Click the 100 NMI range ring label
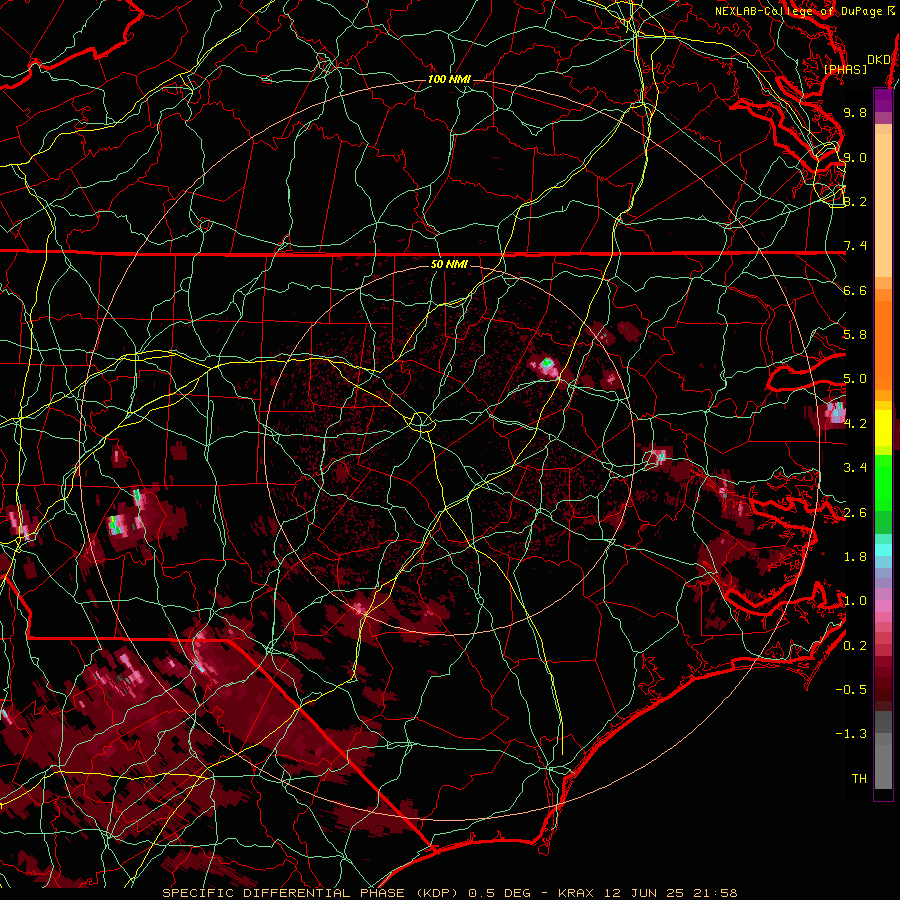The image size is (900, 900). 449,79
